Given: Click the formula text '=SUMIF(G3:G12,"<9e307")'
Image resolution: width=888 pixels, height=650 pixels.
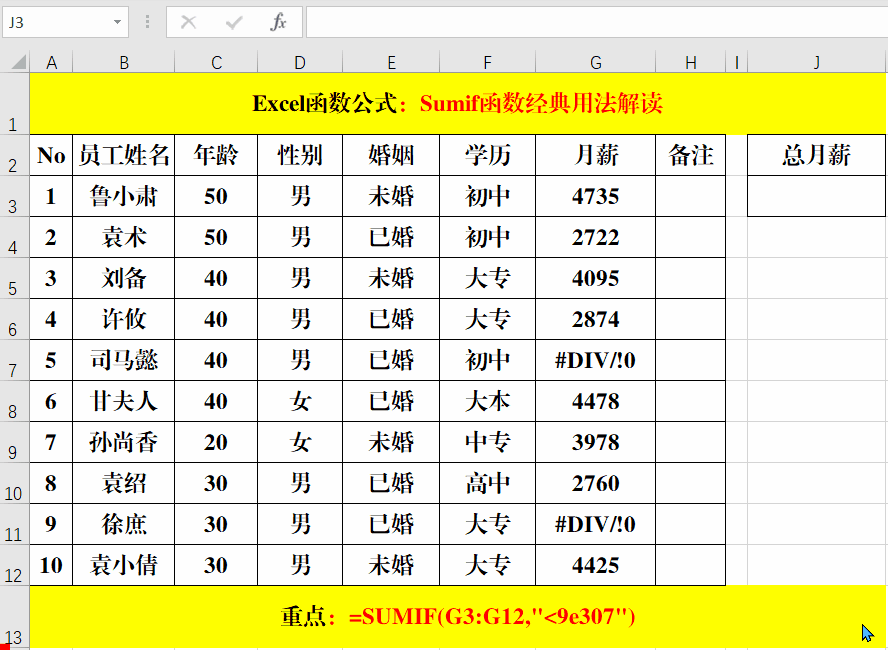Looking at the screenshot, I should pos(492,617).
